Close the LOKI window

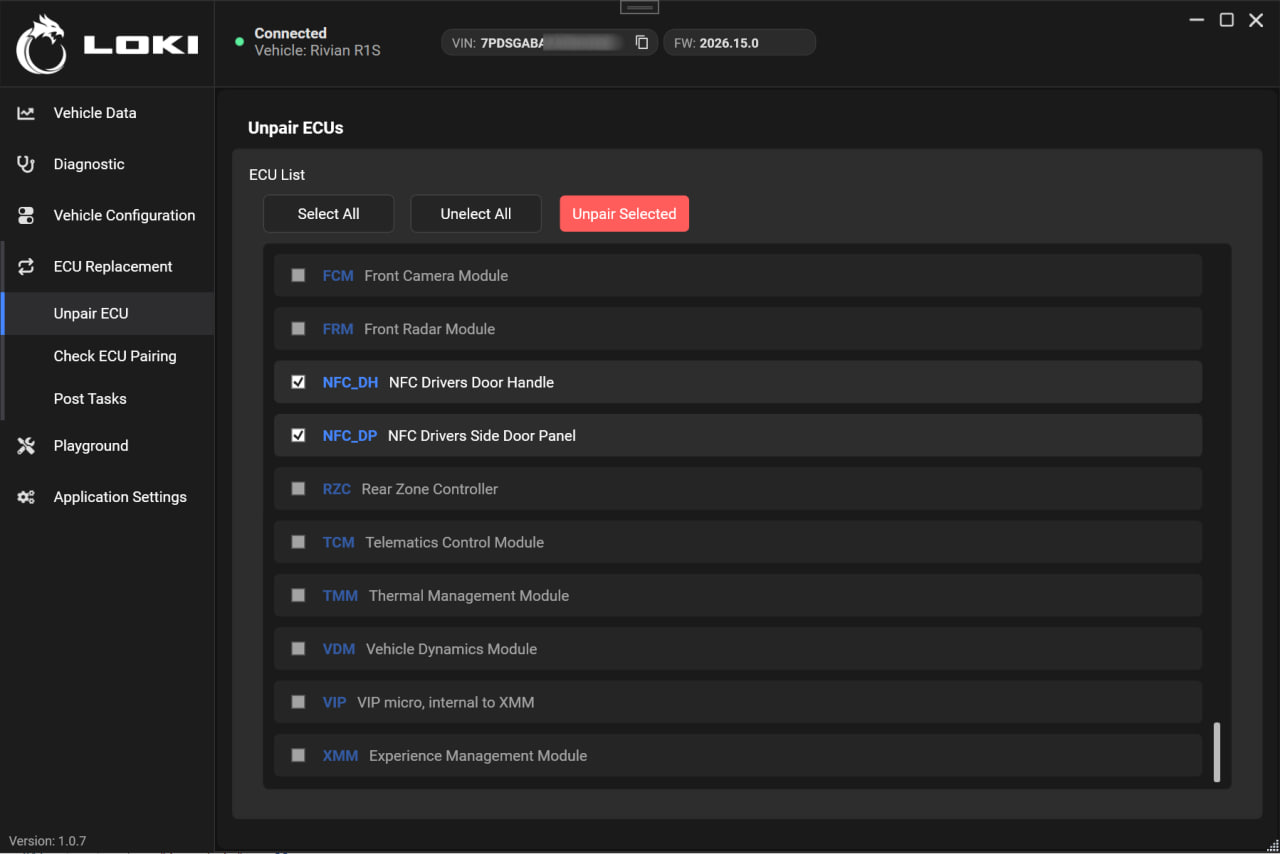coord(1256,20)
